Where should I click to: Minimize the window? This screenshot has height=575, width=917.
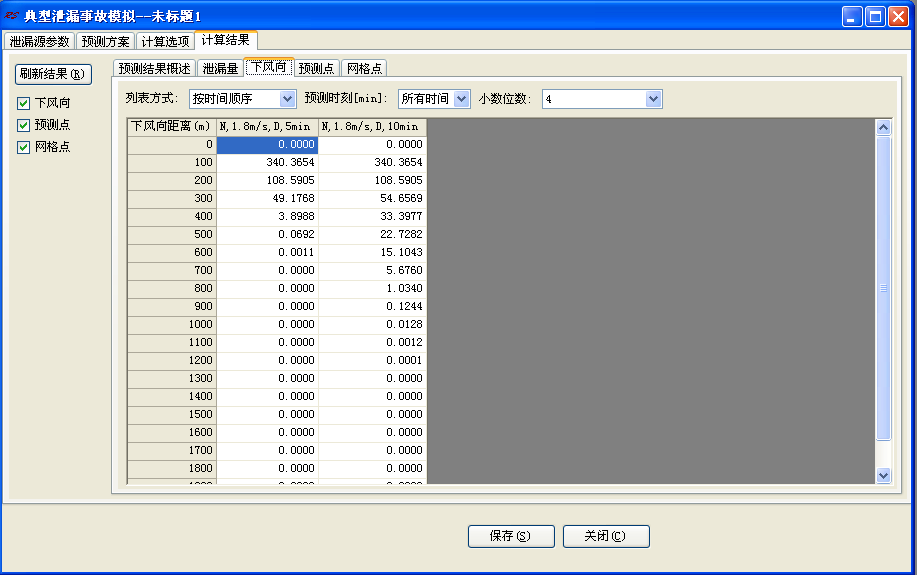coord(852,16)
